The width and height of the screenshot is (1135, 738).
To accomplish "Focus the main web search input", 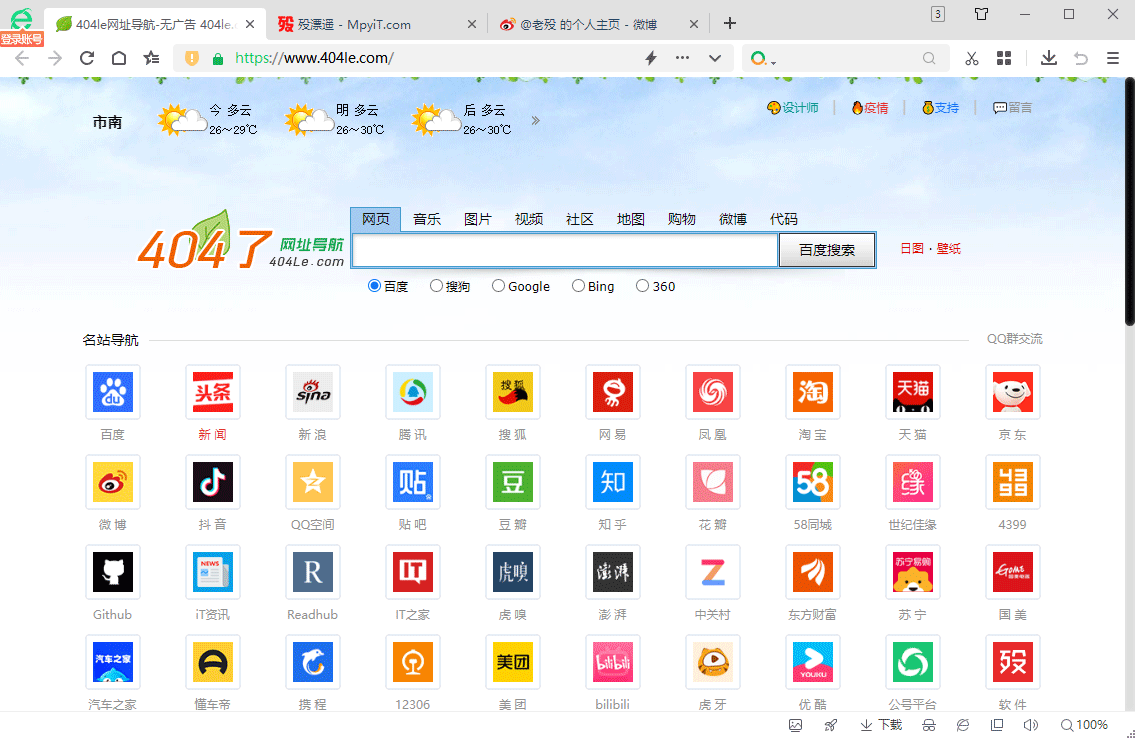I will (565, 250).
